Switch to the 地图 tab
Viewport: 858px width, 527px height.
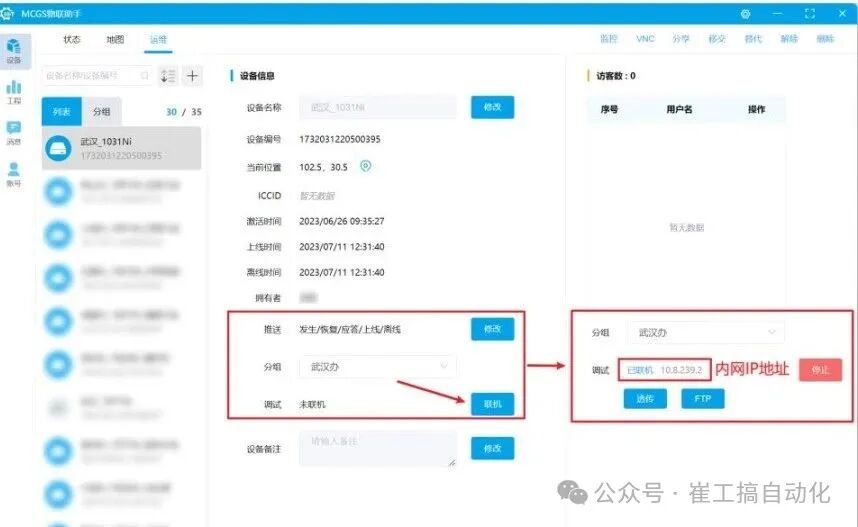pos(115,39)
